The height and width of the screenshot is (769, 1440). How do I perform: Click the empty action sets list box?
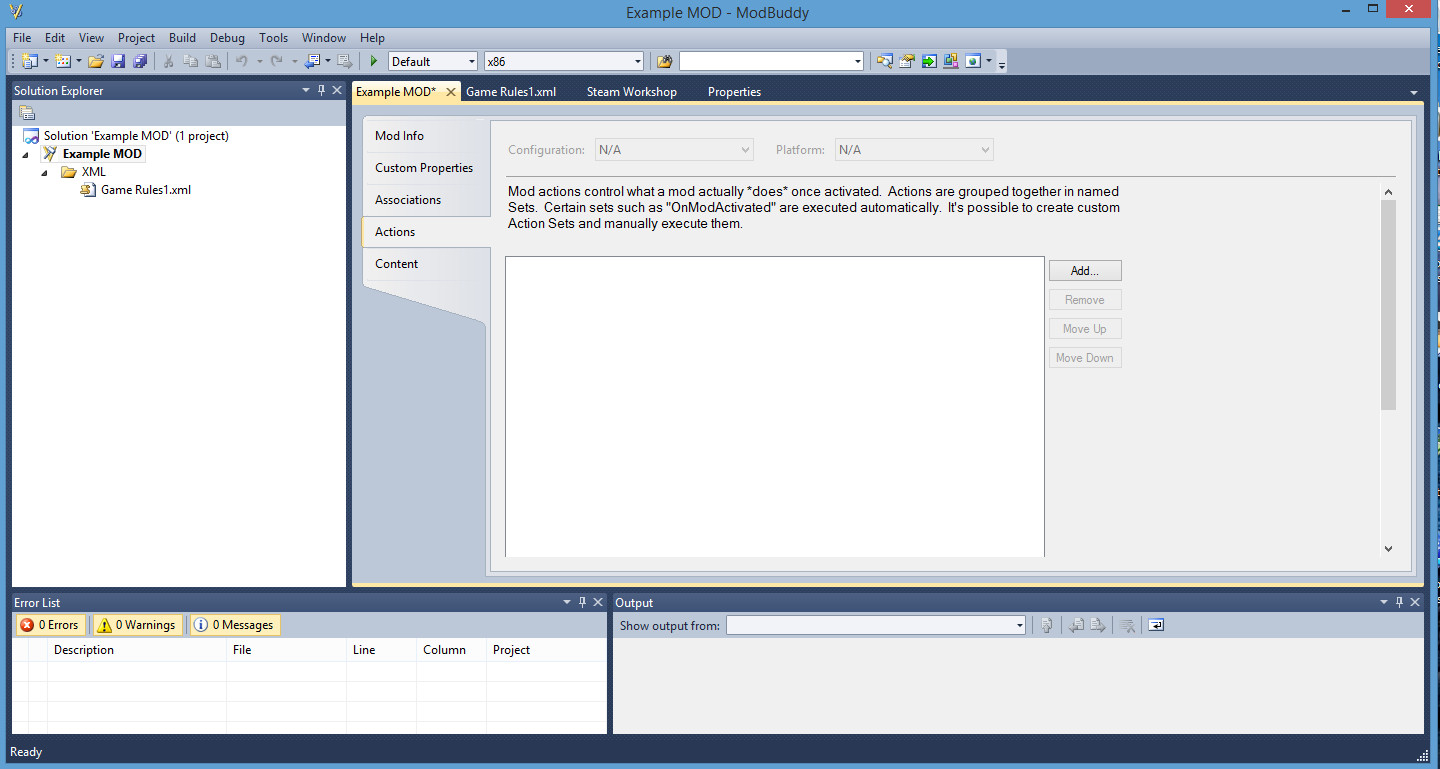pos(775,407)
